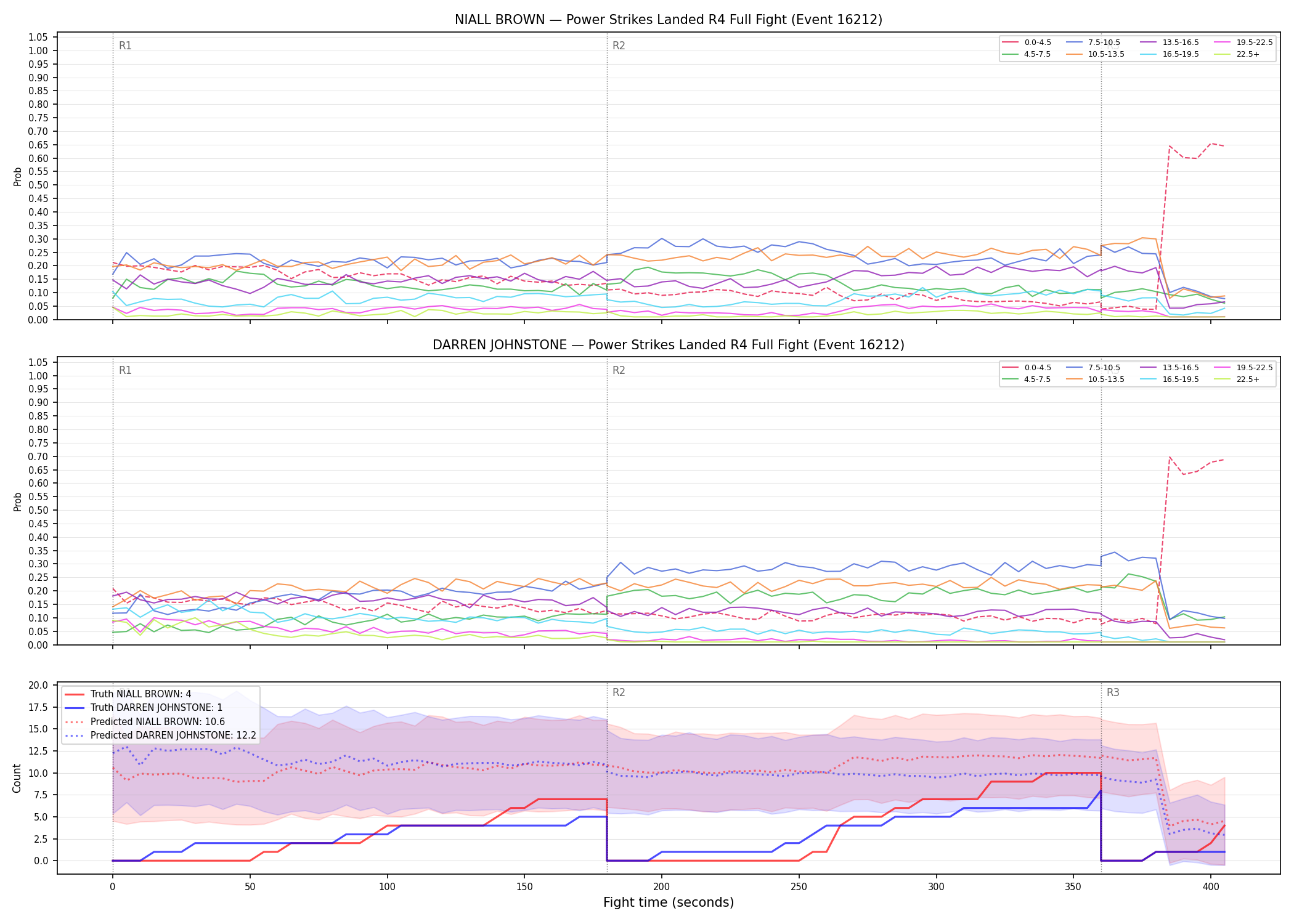Click the 'Fight time (seconds)' axis label
This screenshot has height=924, width=1294.
coord(669,903)
